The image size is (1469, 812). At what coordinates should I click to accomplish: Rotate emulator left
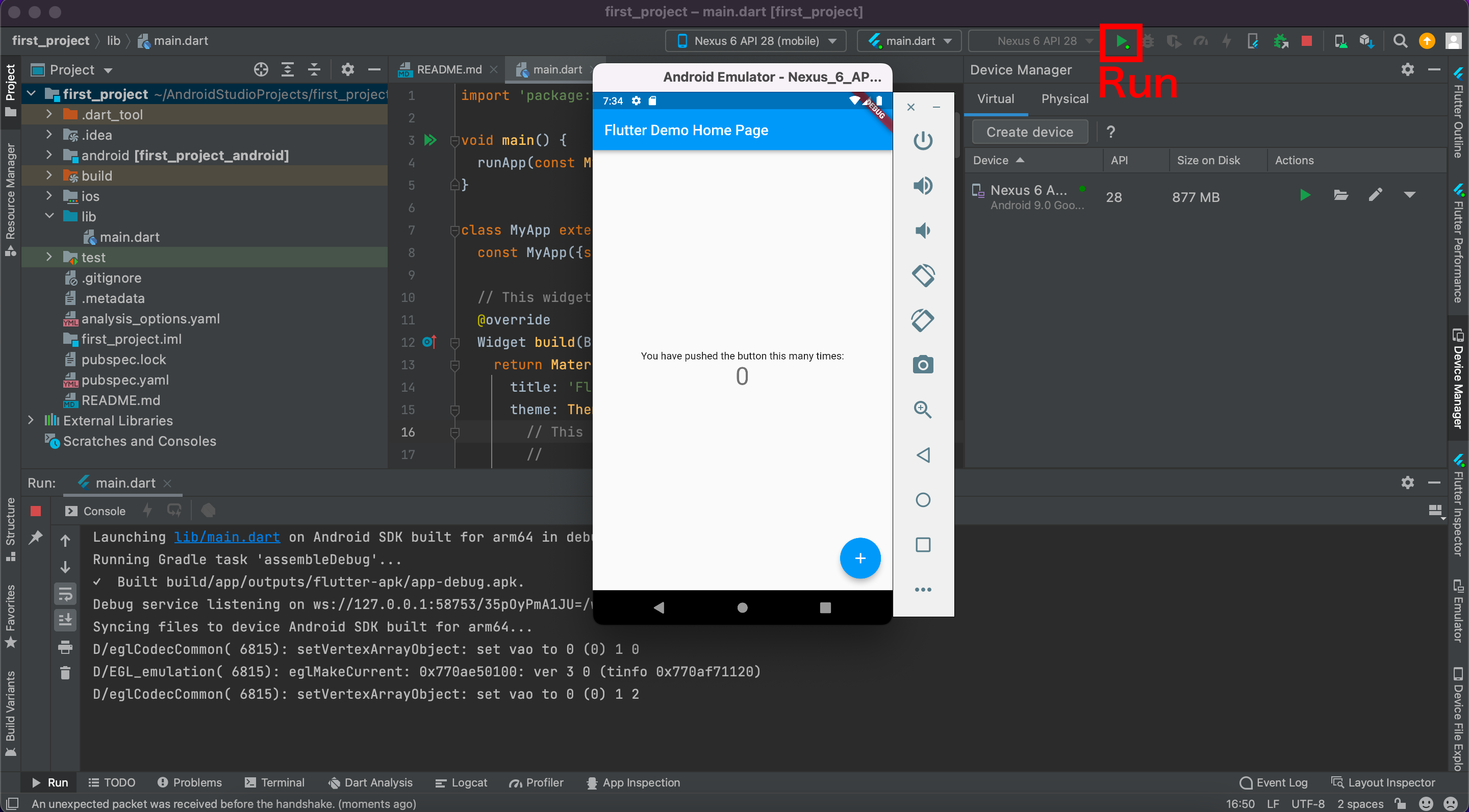coord(923,275)
